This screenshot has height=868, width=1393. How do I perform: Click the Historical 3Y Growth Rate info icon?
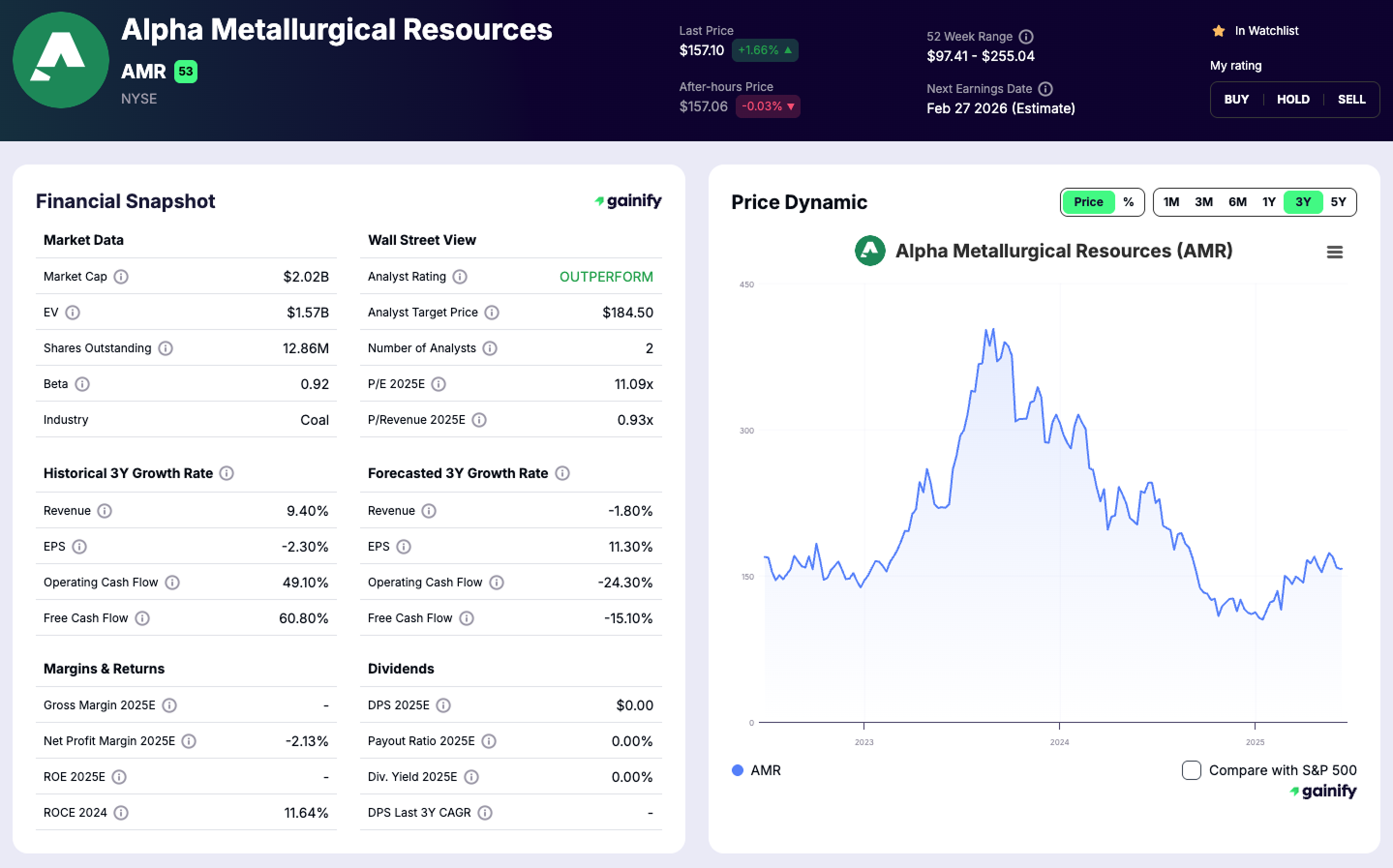click(226, 473)
